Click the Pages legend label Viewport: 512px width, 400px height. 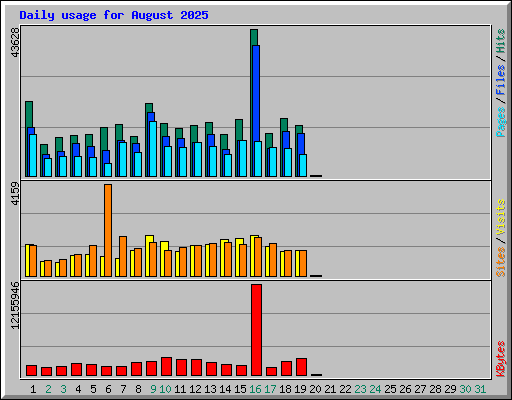pyautogui.click(x=500, y=122)
